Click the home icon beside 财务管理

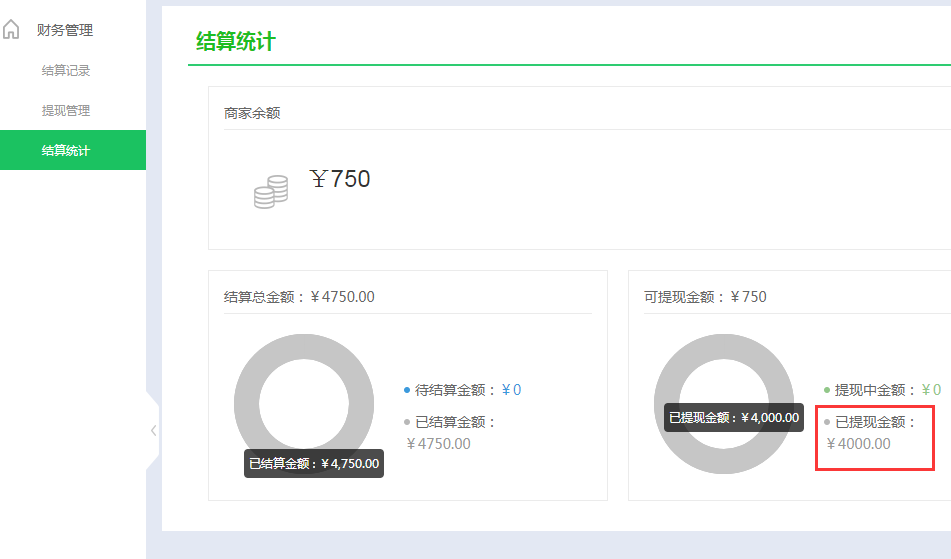[11, 30]
